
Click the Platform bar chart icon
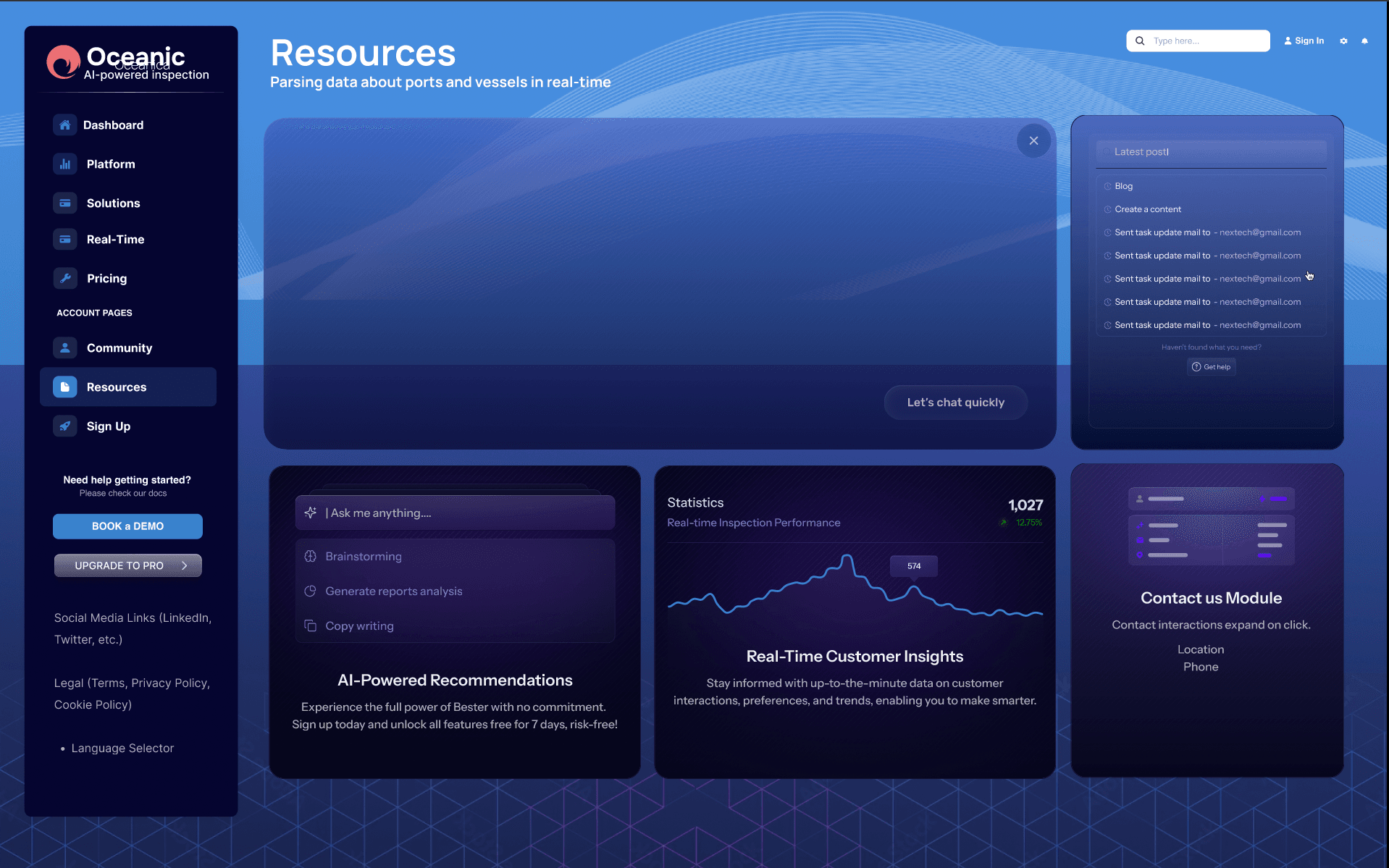[64, 164]
